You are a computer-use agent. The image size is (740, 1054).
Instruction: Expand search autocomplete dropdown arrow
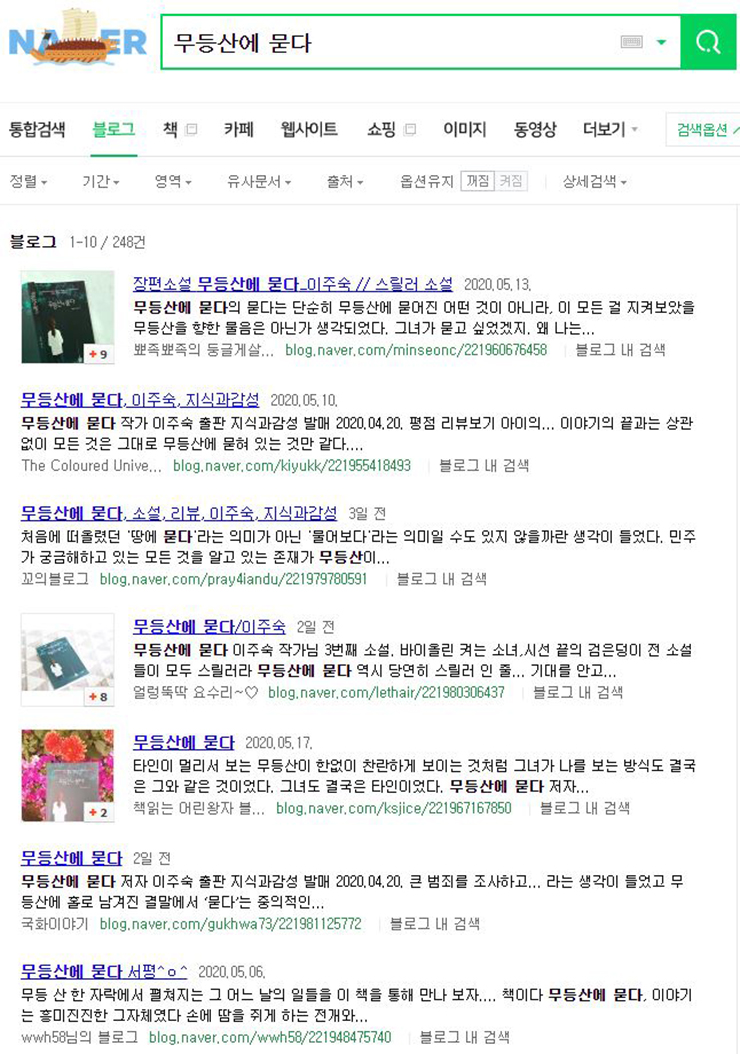click(661, 42)
